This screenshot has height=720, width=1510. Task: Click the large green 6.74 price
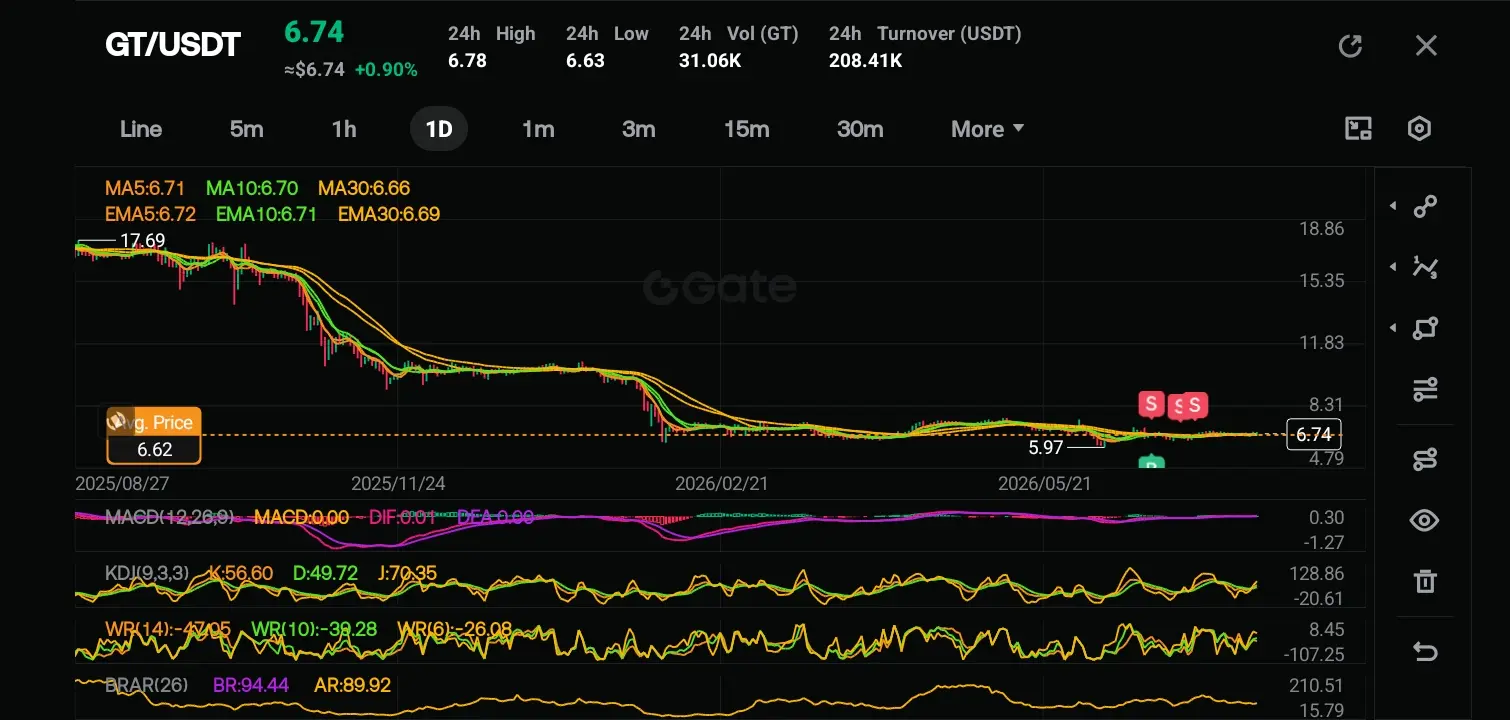[x=314, y=32]
